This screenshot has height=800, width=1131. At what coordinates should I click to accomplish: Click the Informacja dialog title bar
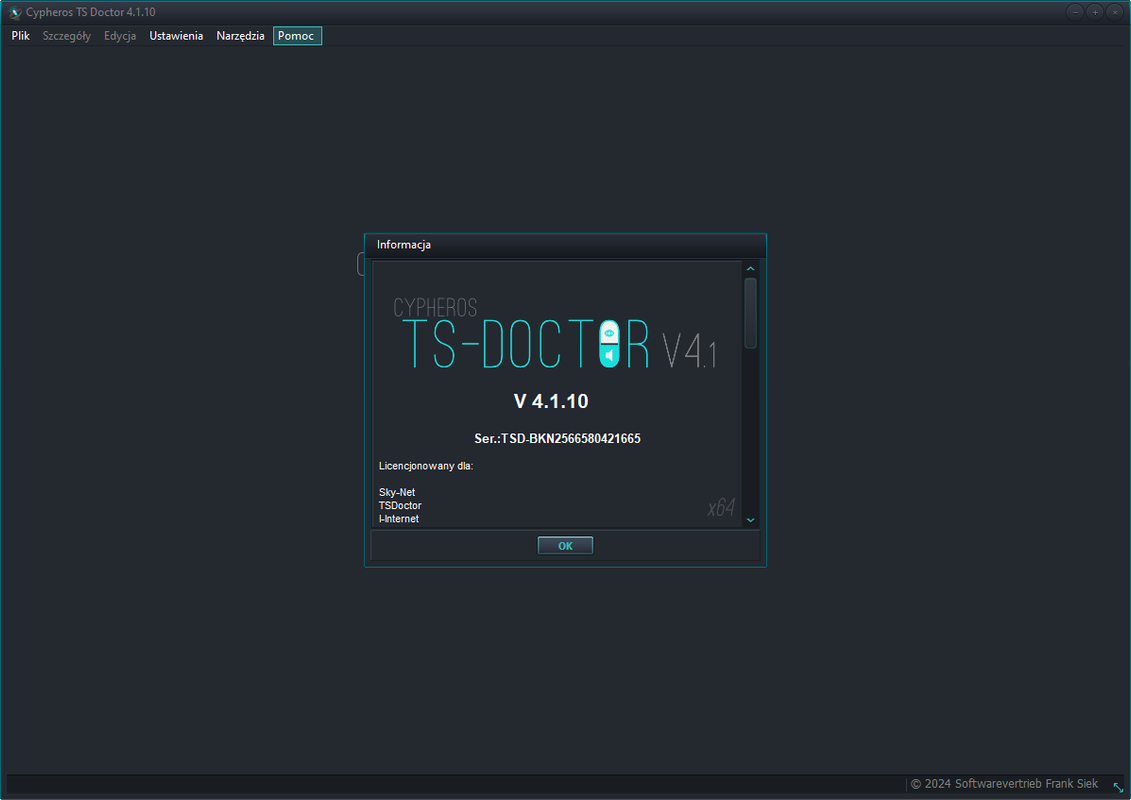[x=566, y=245]
